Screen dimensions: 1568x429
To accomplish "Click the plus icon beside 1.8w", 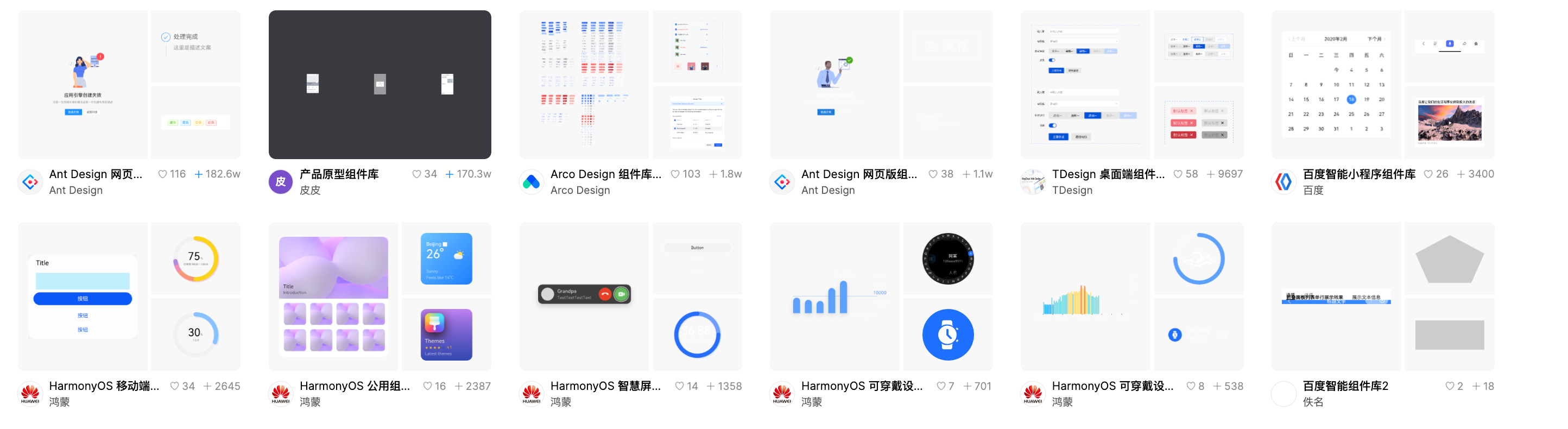I will coord(713,174).
